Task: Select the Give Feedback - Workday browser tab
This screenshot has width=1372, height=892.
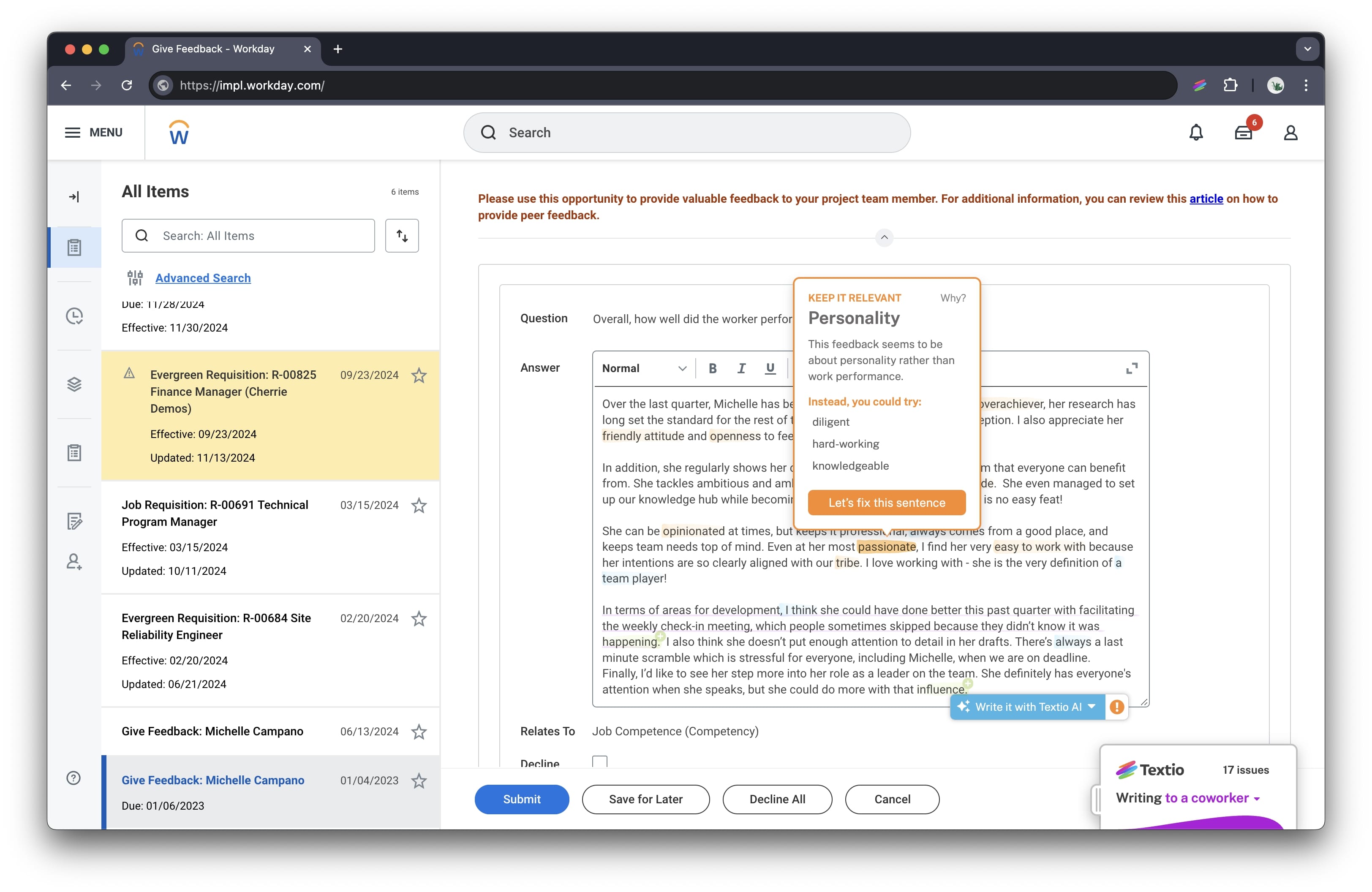Action: click(x=212, y=49)
